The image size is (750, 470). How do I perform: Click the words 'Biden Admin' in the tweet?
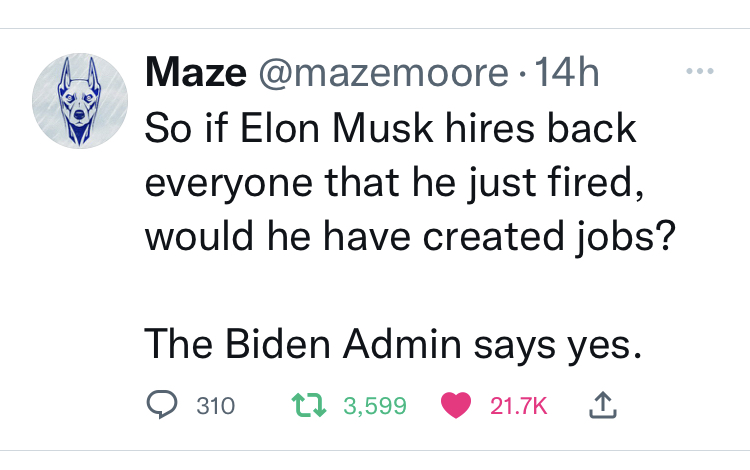[342, 343]
